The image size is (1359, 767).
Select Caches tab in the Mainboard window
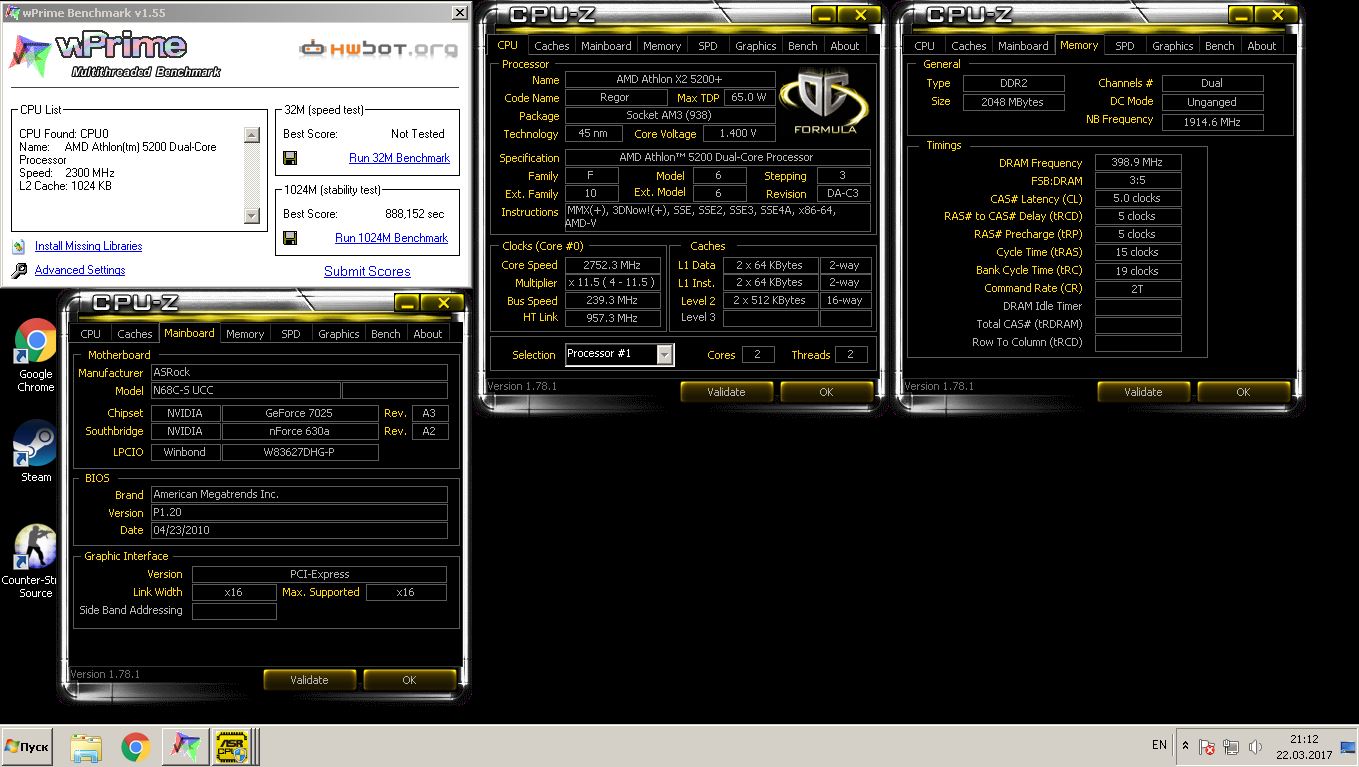point(134,334)
